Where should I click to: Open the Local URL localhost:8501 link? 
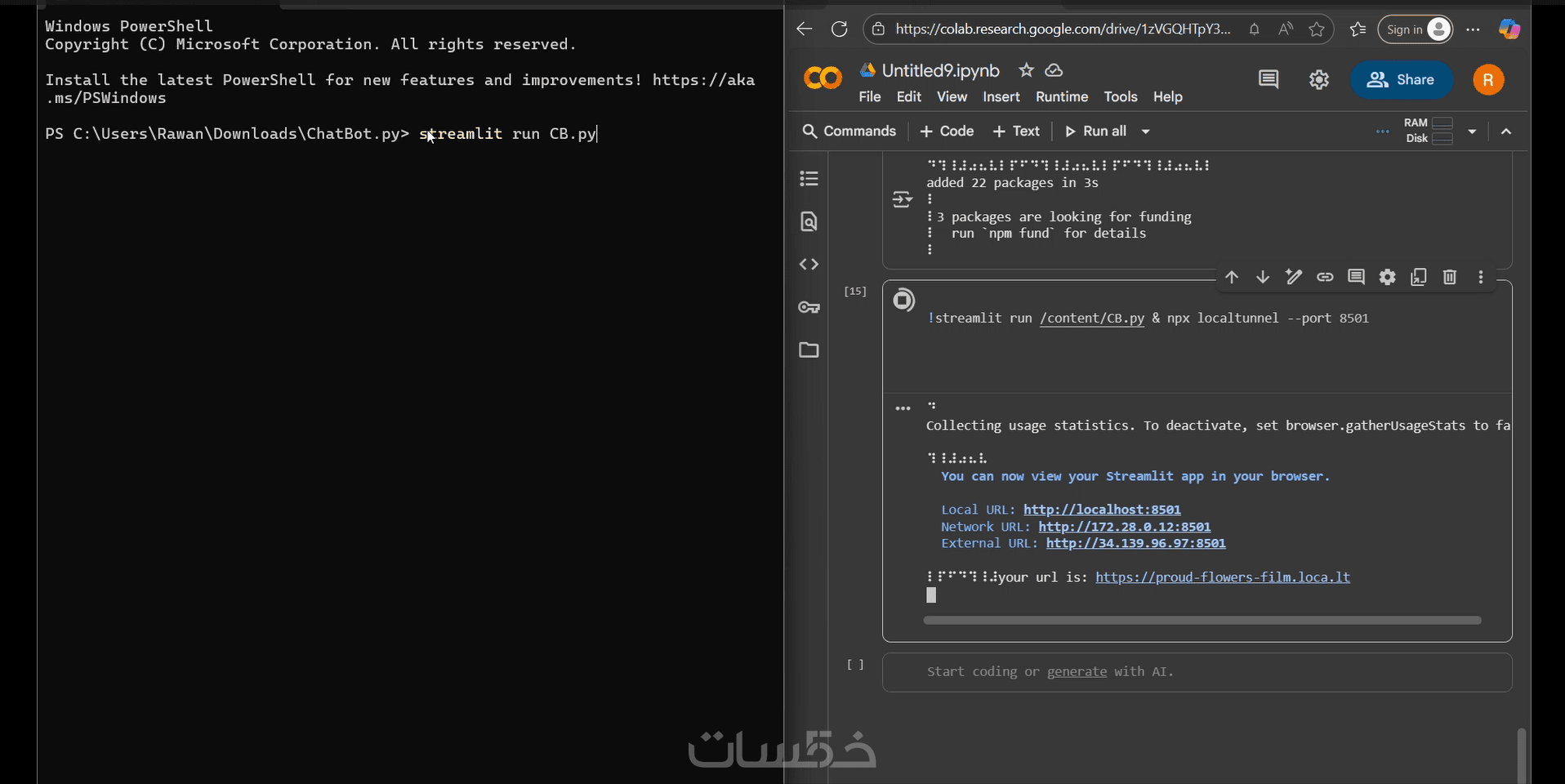coord(1102,510)
